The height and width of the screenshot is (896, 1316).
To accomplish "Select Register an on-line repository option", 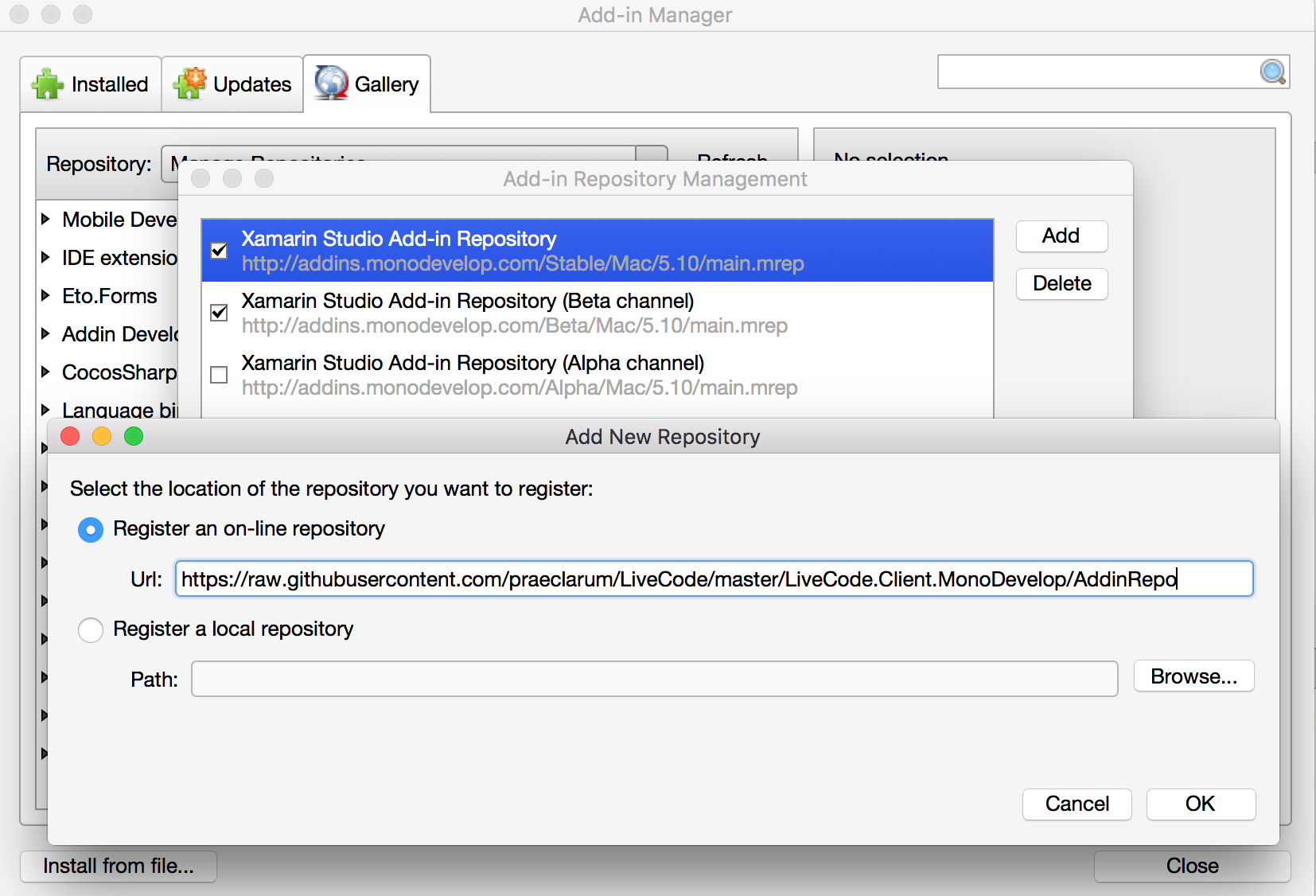I will point(91,529).
